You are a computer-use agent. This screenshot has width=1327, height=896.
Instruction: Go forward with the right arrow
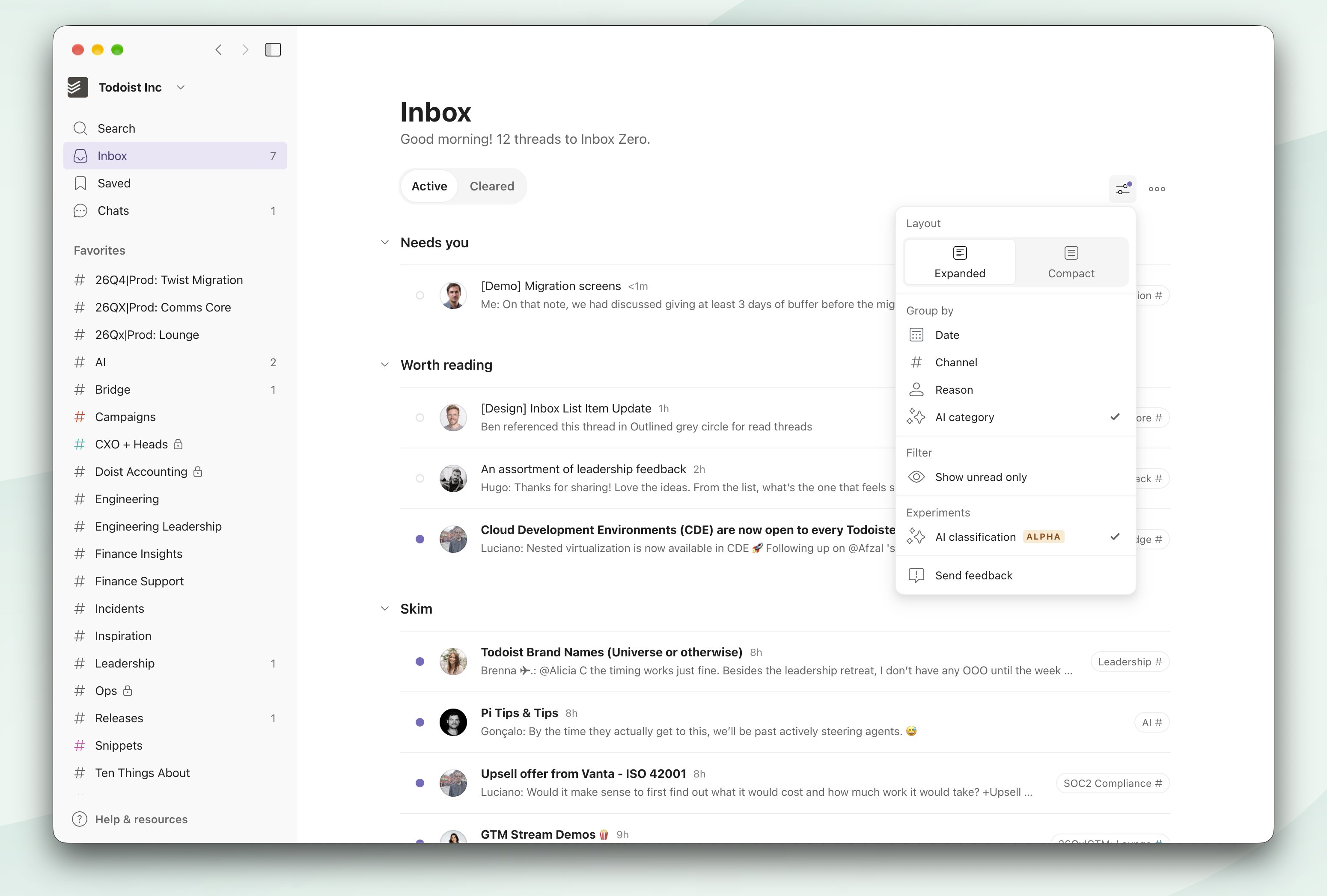pos(246,50)
